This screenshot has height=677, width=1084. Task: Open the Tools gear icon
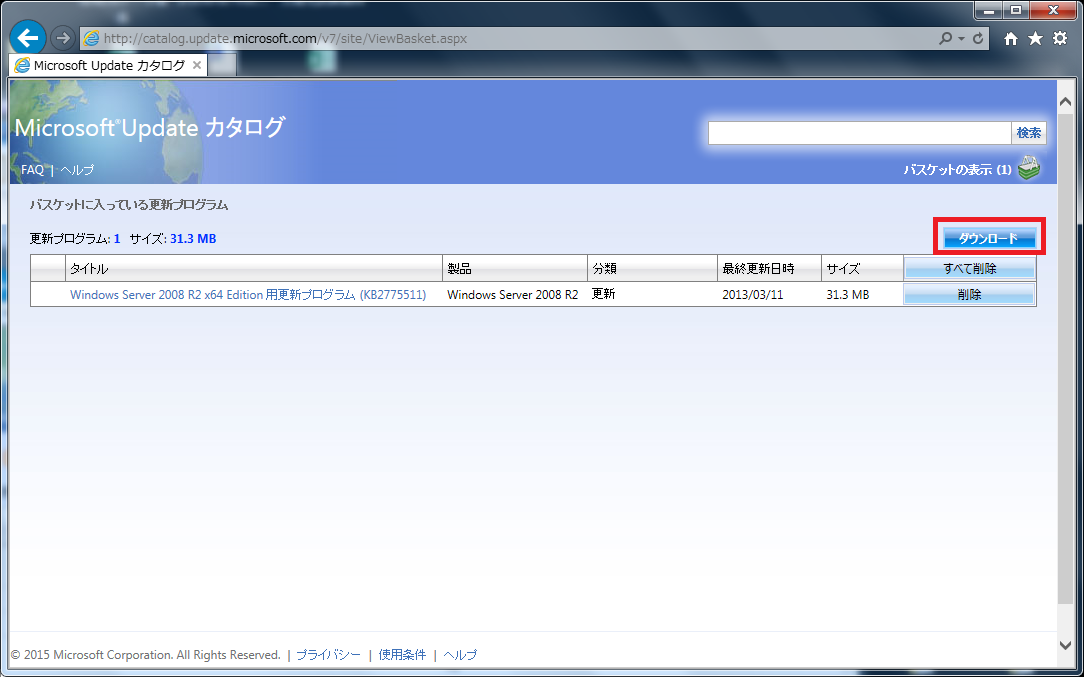(x=1060, y=38)
